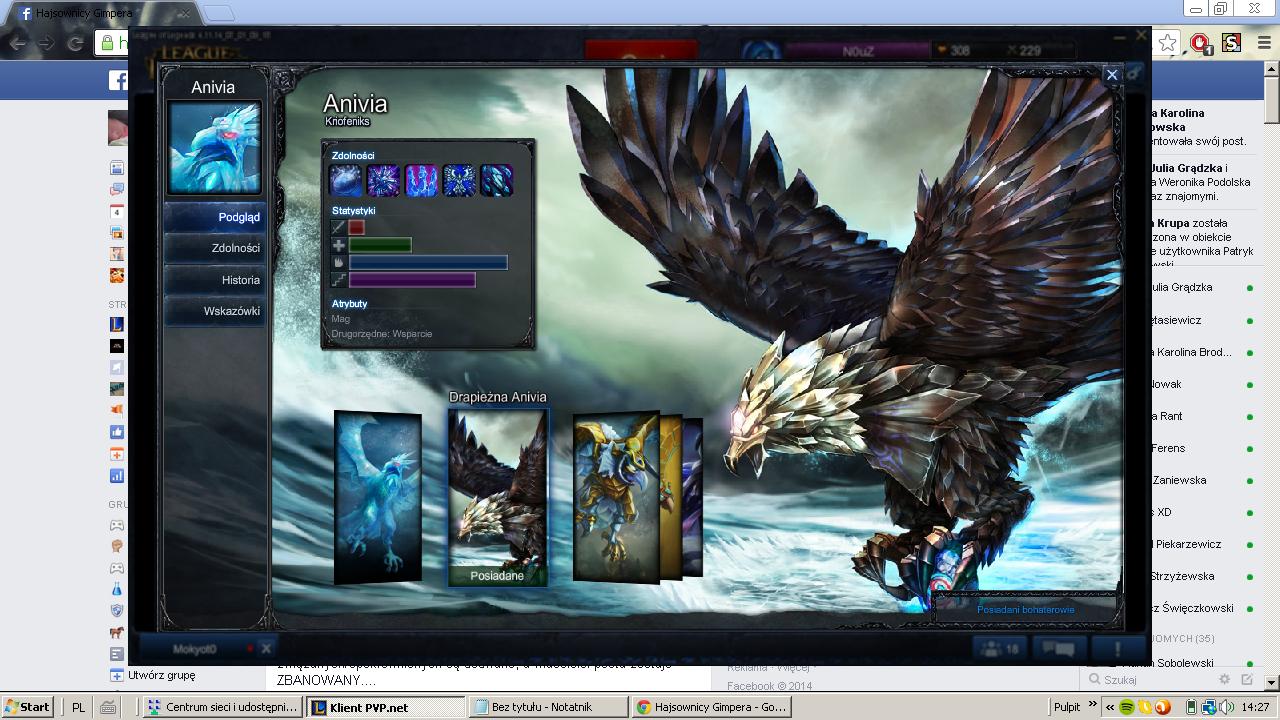This screenshot has height=720, width=1280.
Task: Select the Drapieżna Anivia skin thumbnail
Action: 498,496
